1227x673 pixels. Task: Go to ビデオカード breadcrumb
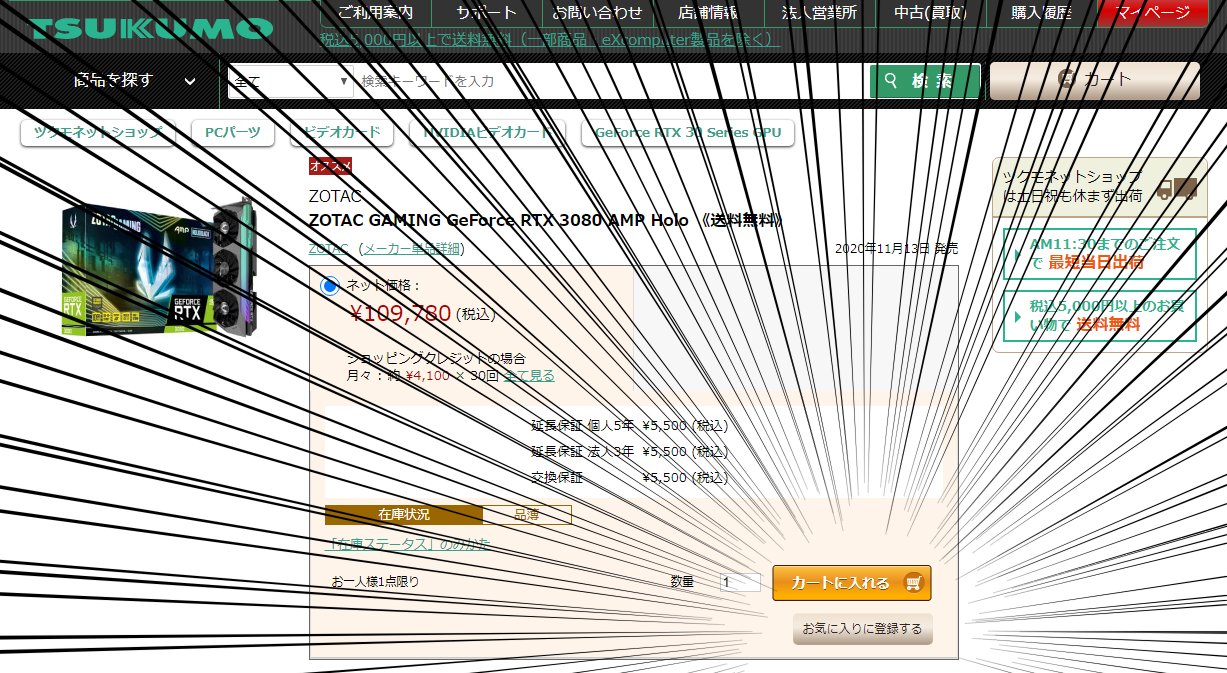tap(342, 132)
